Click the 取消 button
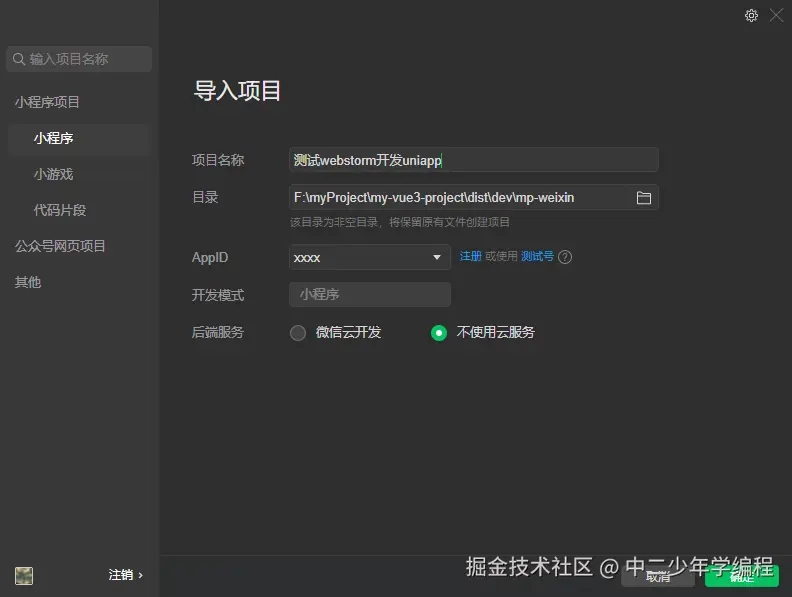Viewport: 792px width, 597px height. pos(658,577)
